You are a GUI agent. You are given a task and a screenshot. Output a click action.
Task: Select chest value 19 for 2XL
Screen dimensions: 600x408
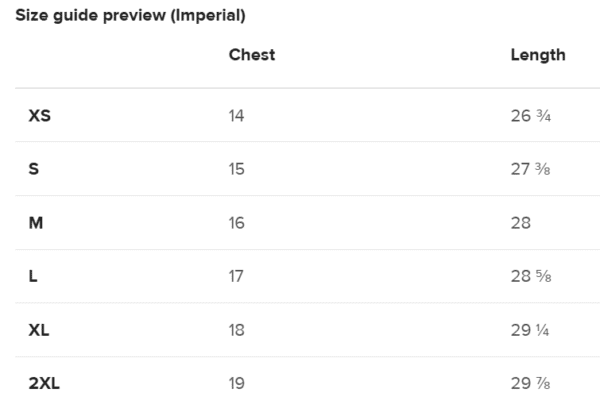[x=236, y=383]
